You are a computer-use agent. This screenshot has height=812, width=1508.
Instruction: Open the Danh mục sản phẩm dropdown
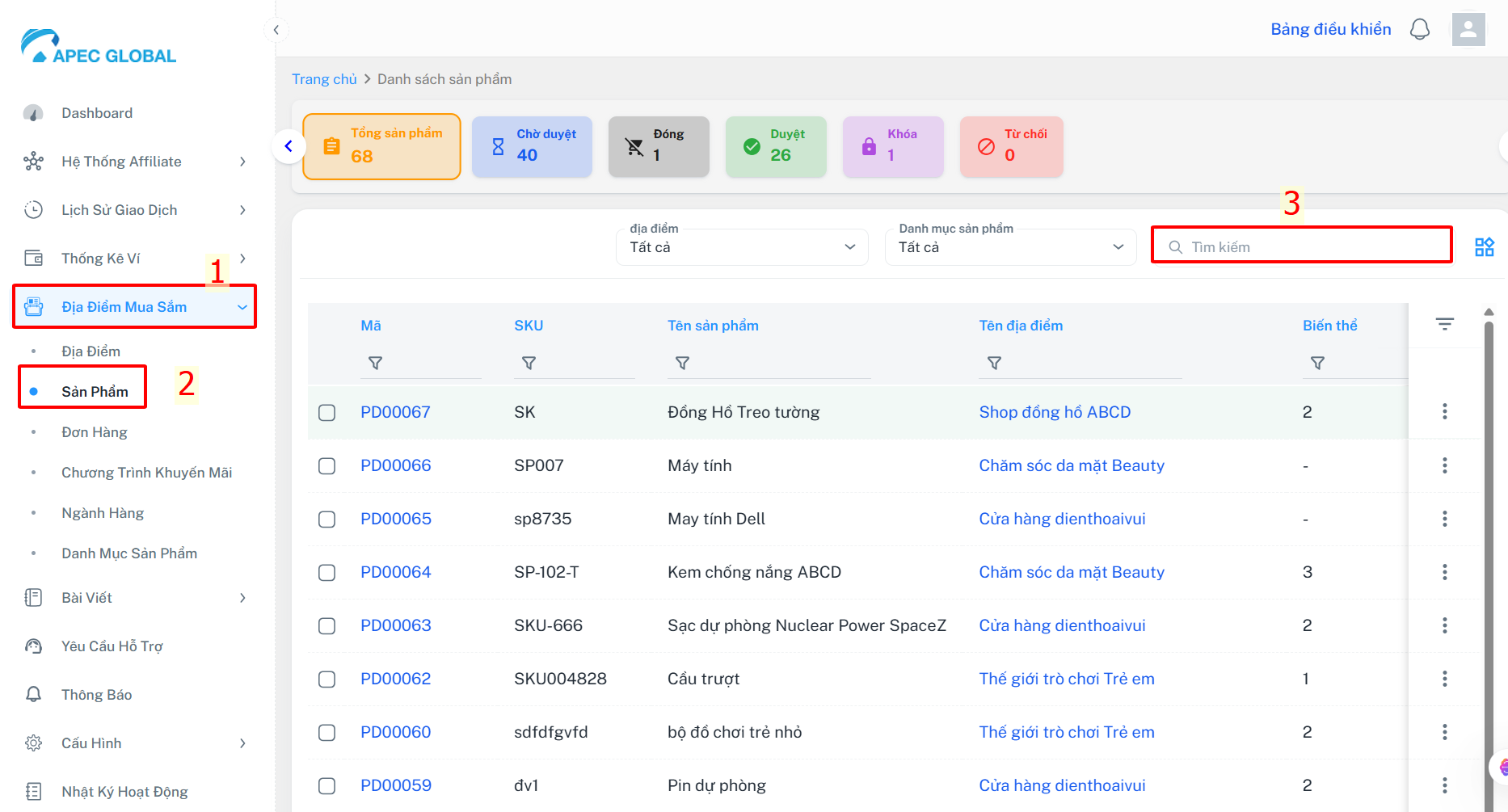1011,247
